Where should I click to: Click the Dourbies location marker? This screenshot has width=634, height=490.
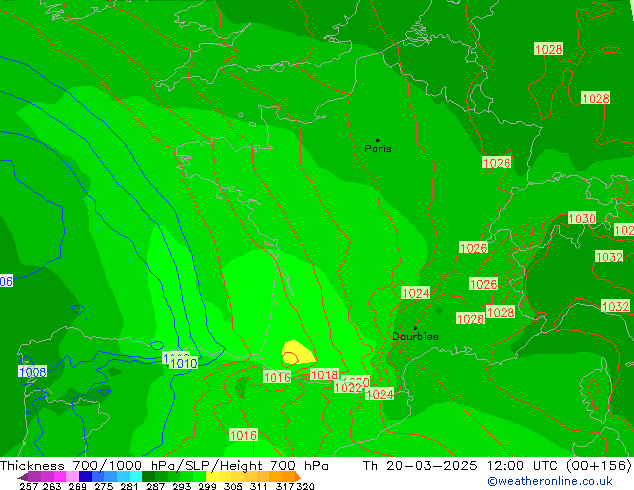point(415,329)
